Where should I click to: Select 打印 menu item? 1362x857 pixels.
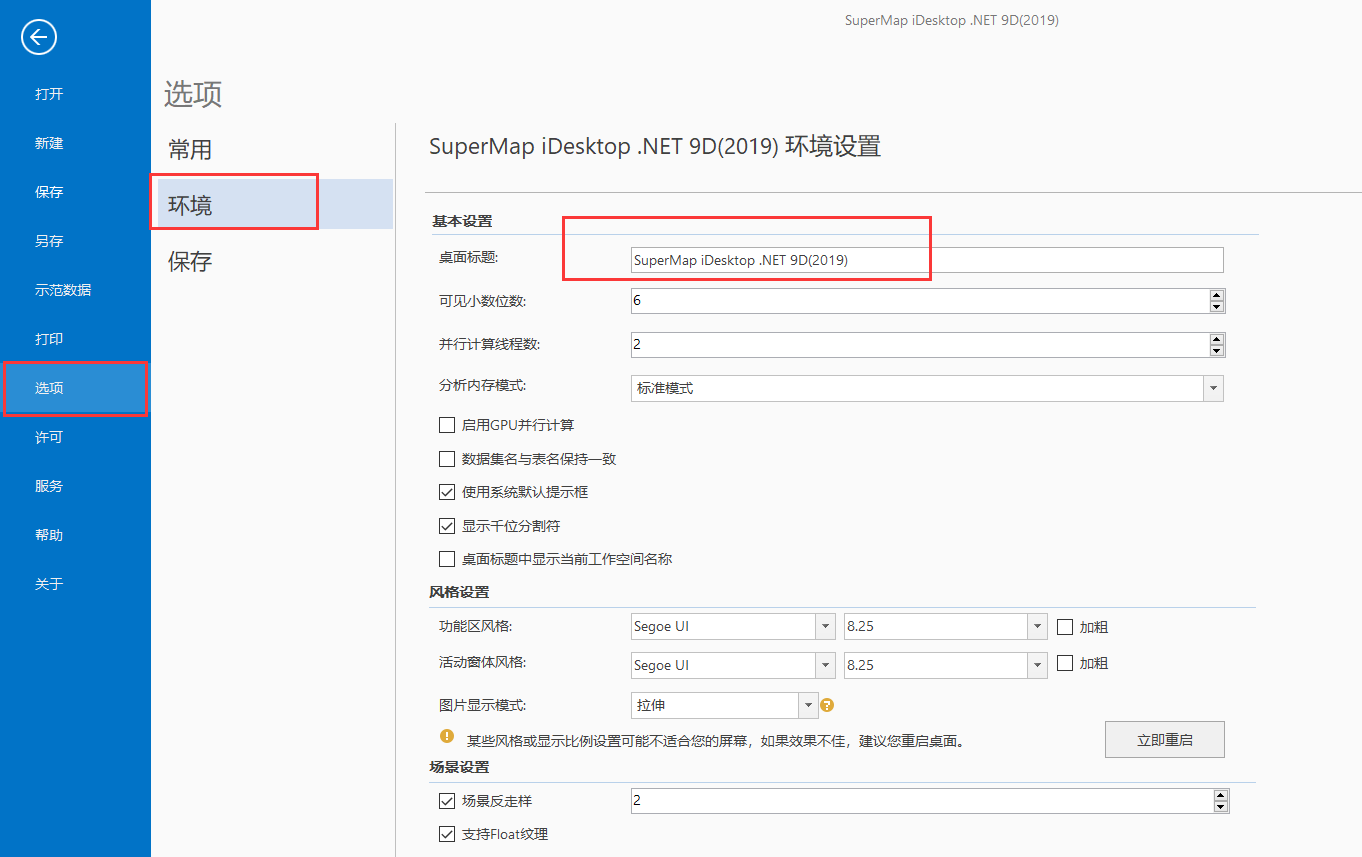[x=49, y=339]
